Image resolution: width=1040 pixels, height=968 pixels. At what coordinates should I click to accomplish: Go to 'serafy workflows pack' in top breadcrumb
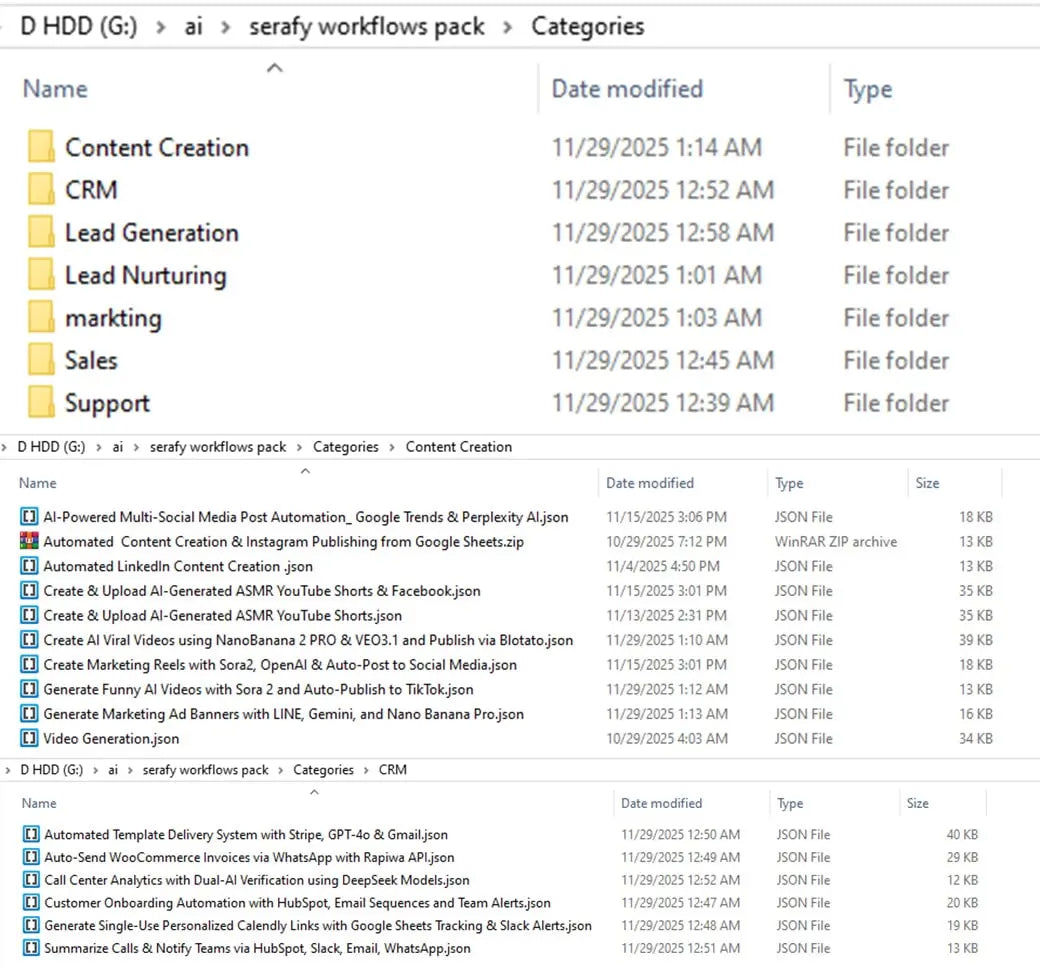(x=366, y=27)
